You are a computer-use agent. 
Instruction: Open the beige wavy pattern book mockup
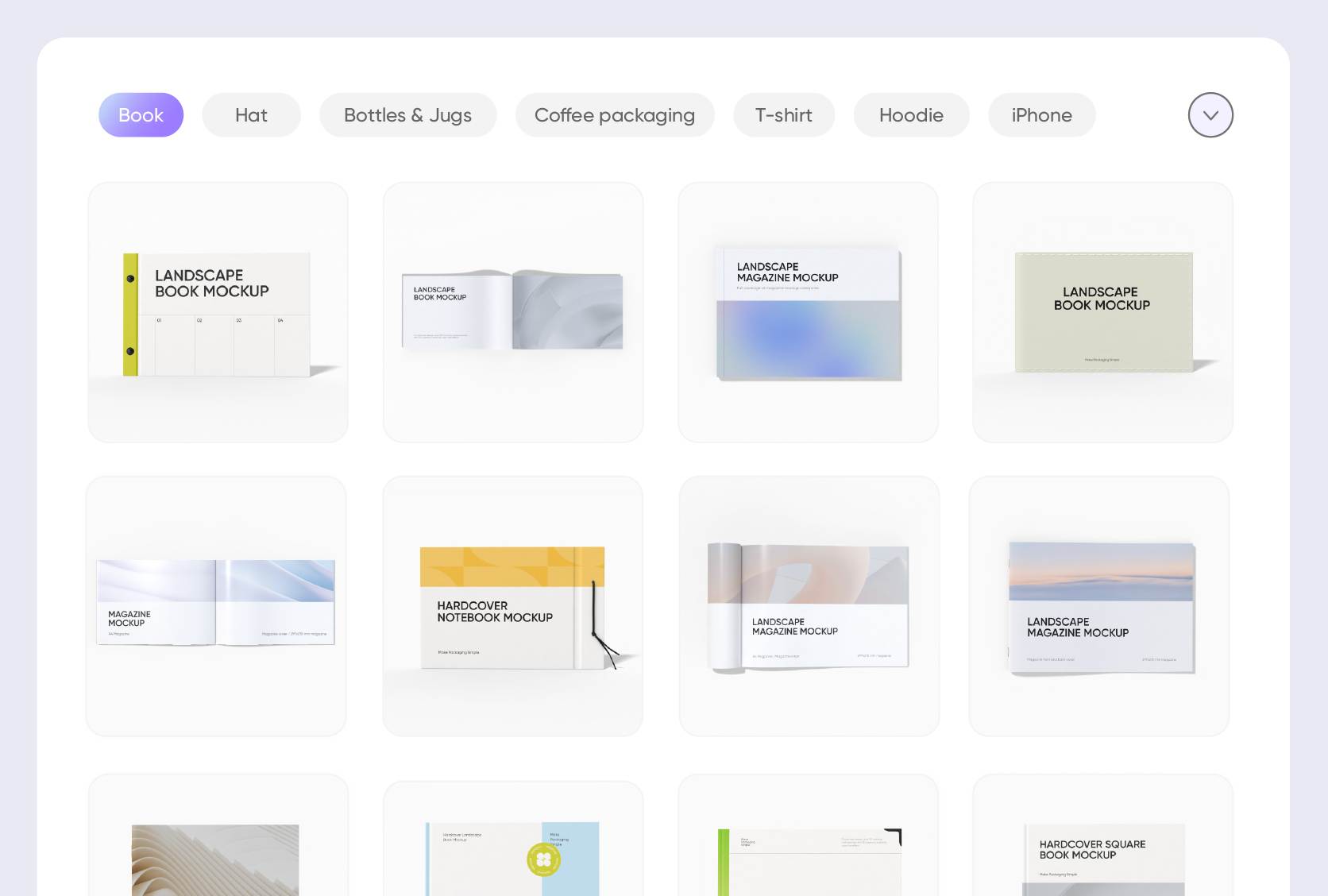[218, 836]
